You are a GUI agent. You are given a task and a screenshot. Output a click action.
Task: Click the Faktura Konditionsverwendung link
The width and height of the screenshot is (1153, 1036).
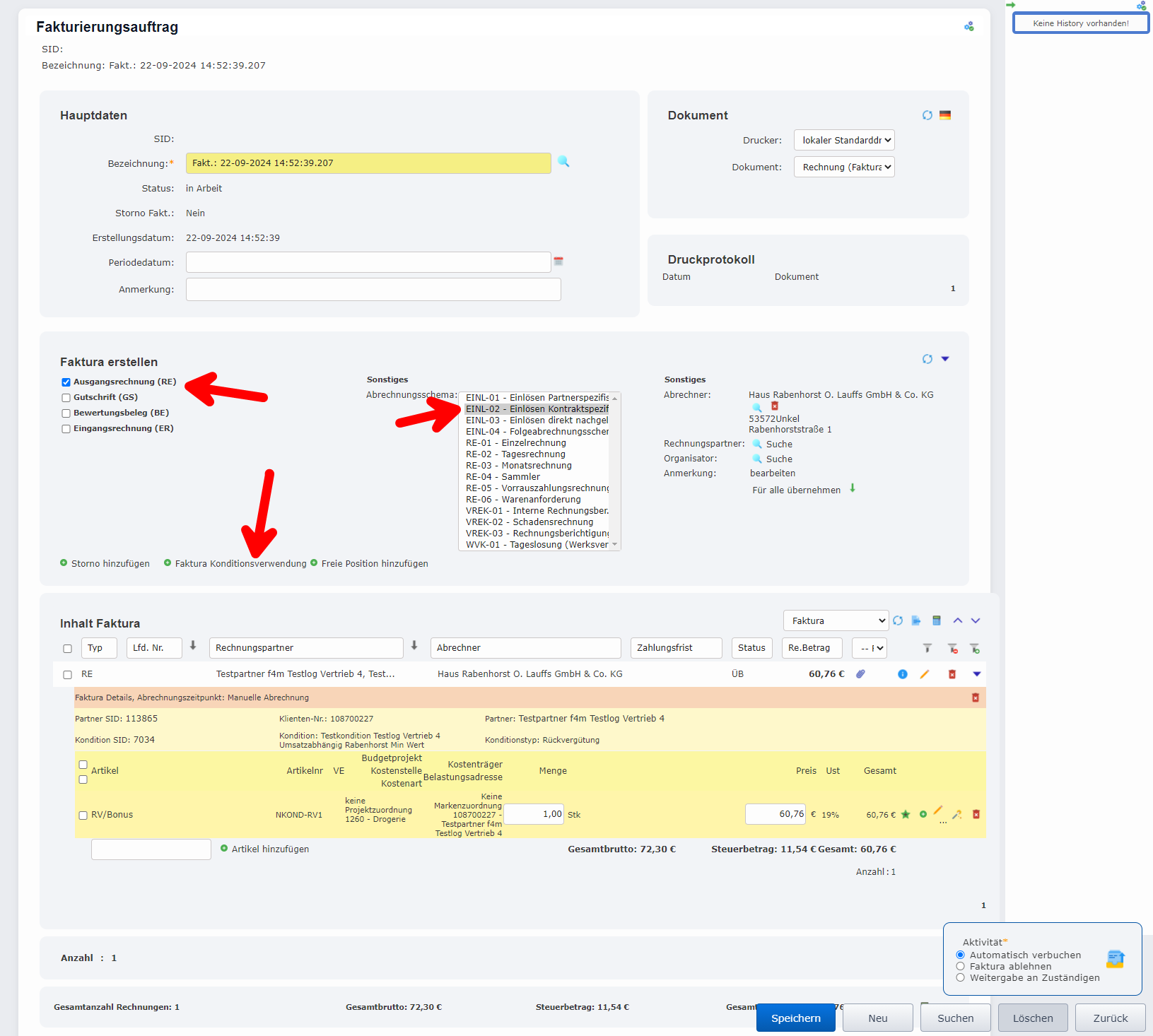240,563
